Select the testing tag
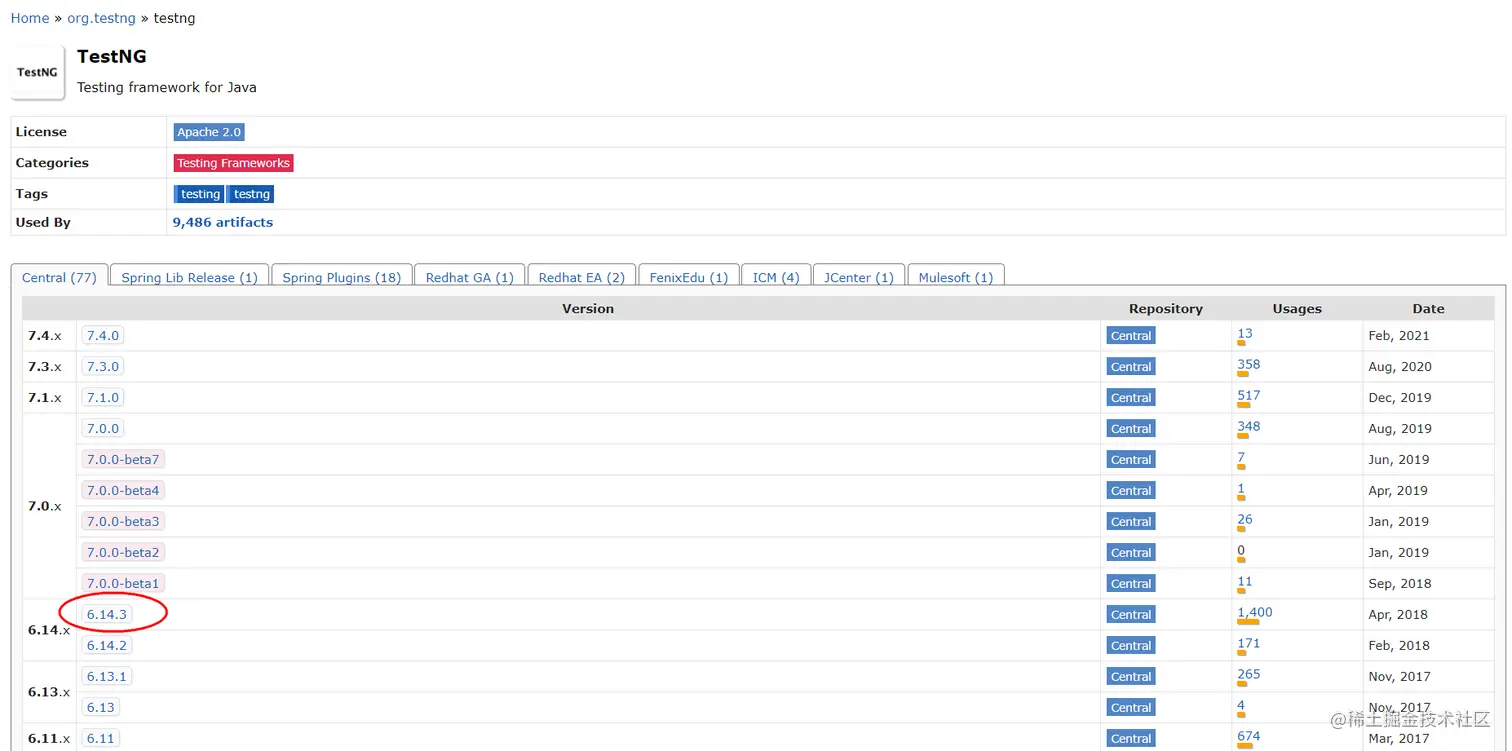Screen dimensions: 1512x751 tap(200, 194)
